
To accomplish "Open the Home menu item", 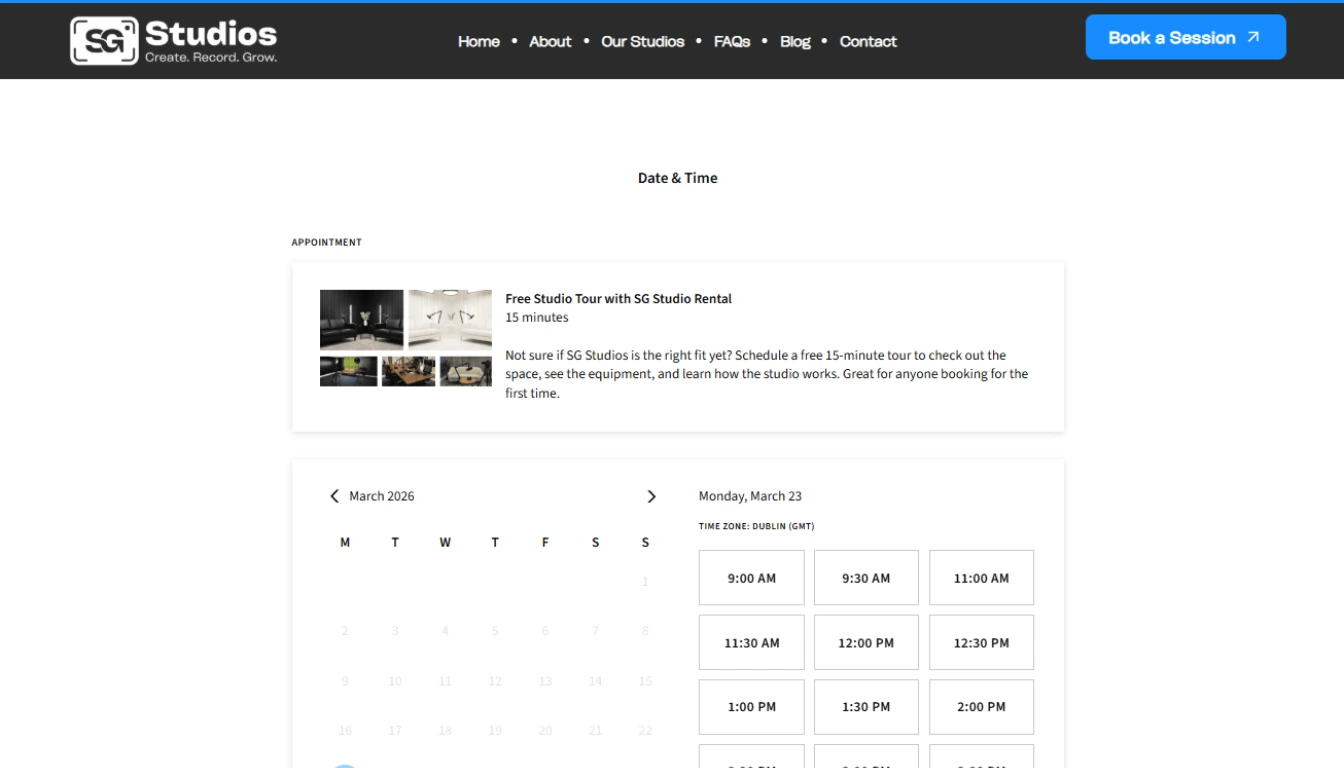I will (478, 41).
